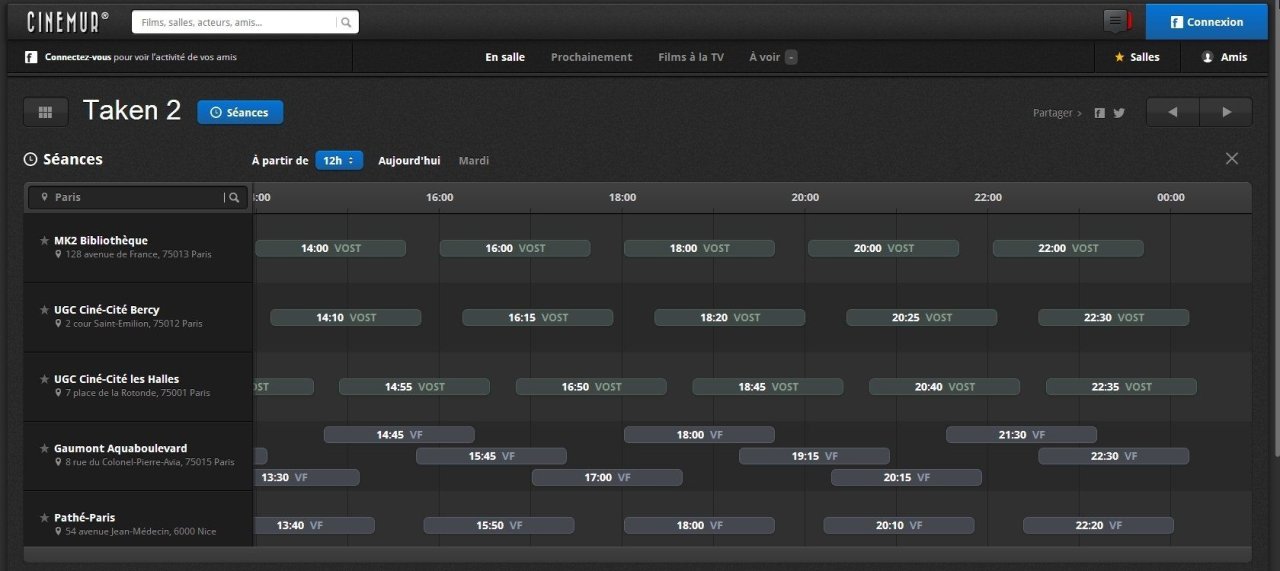This screenshot has width=1280, height=571.
Task: Open the En salle tab
Action: [505, 57]
